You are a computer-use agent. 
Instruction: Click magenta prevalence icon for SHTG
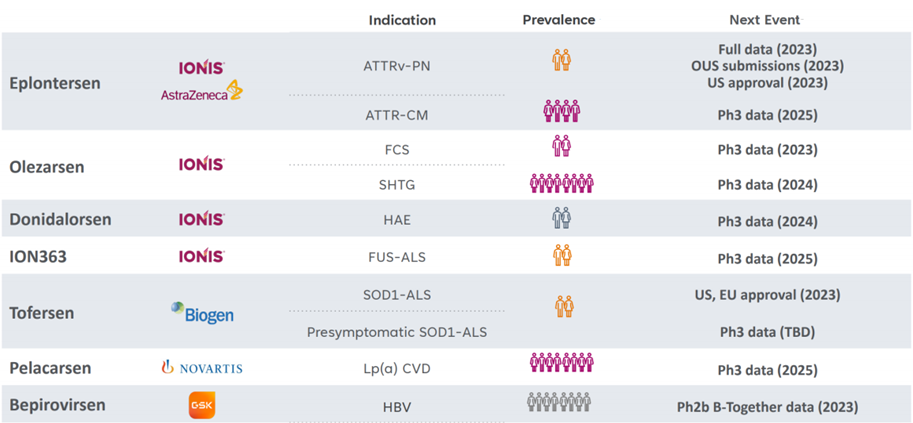pos(561,183)
